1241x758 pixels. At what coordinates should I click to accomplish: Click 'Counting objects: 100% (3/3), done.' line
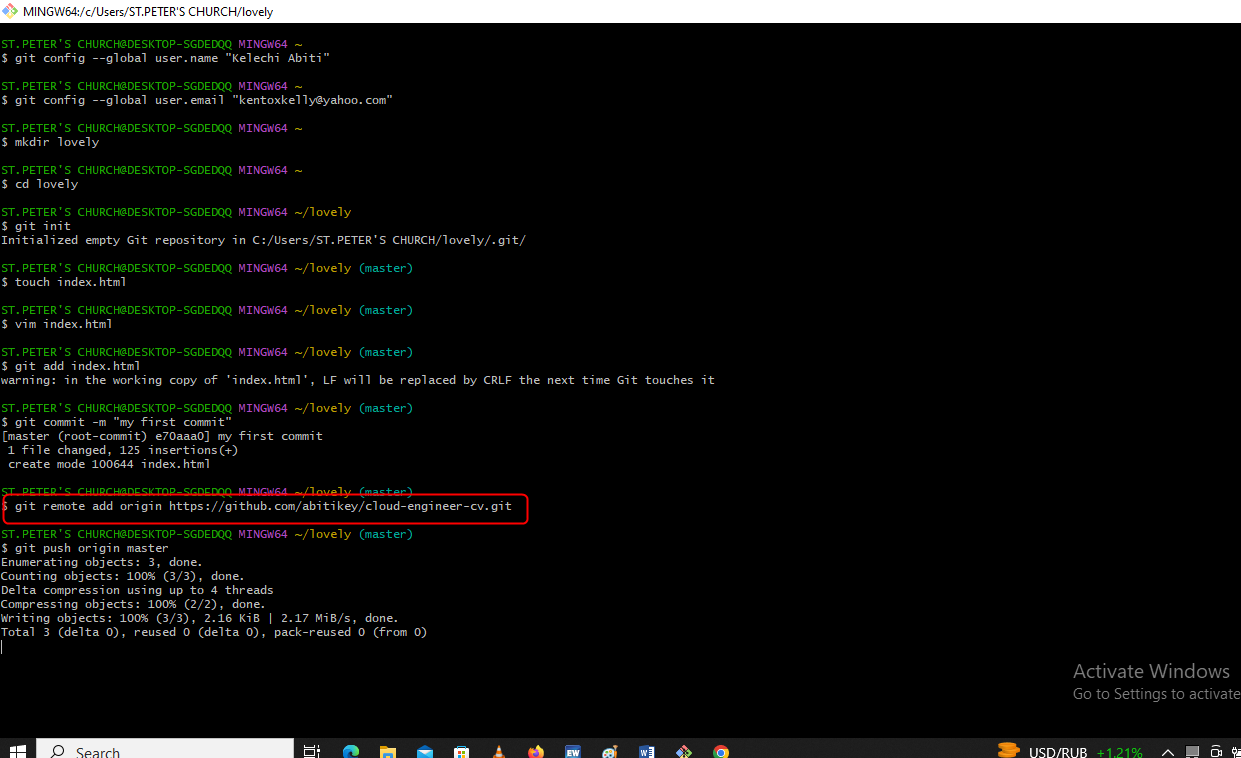[x=122, y=576]
